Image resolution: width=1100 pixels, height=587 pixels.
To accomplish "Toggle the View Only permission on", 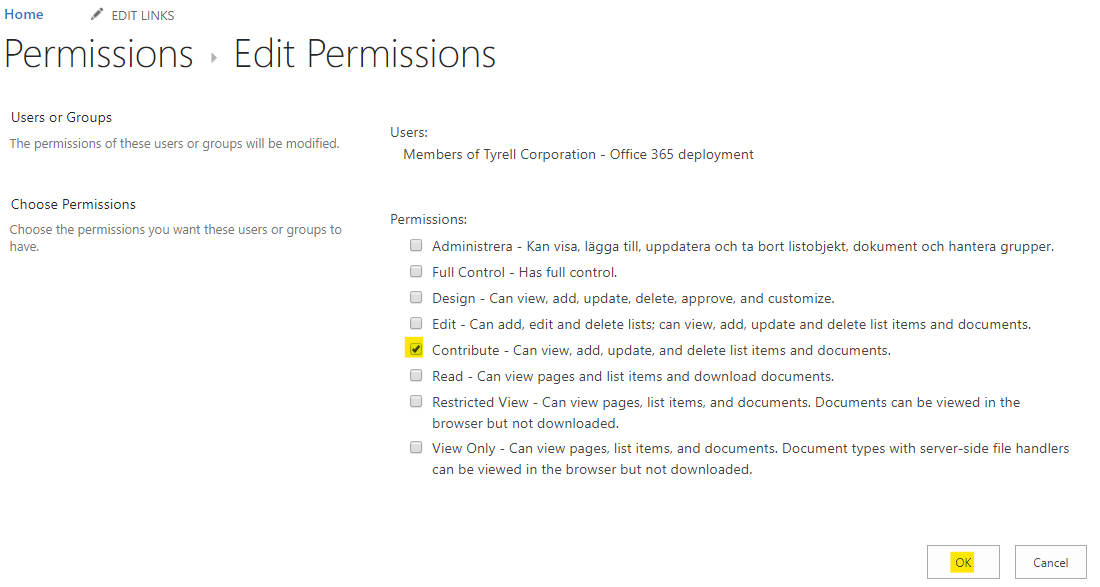I will pyautogui.click(x=415, y=447).
